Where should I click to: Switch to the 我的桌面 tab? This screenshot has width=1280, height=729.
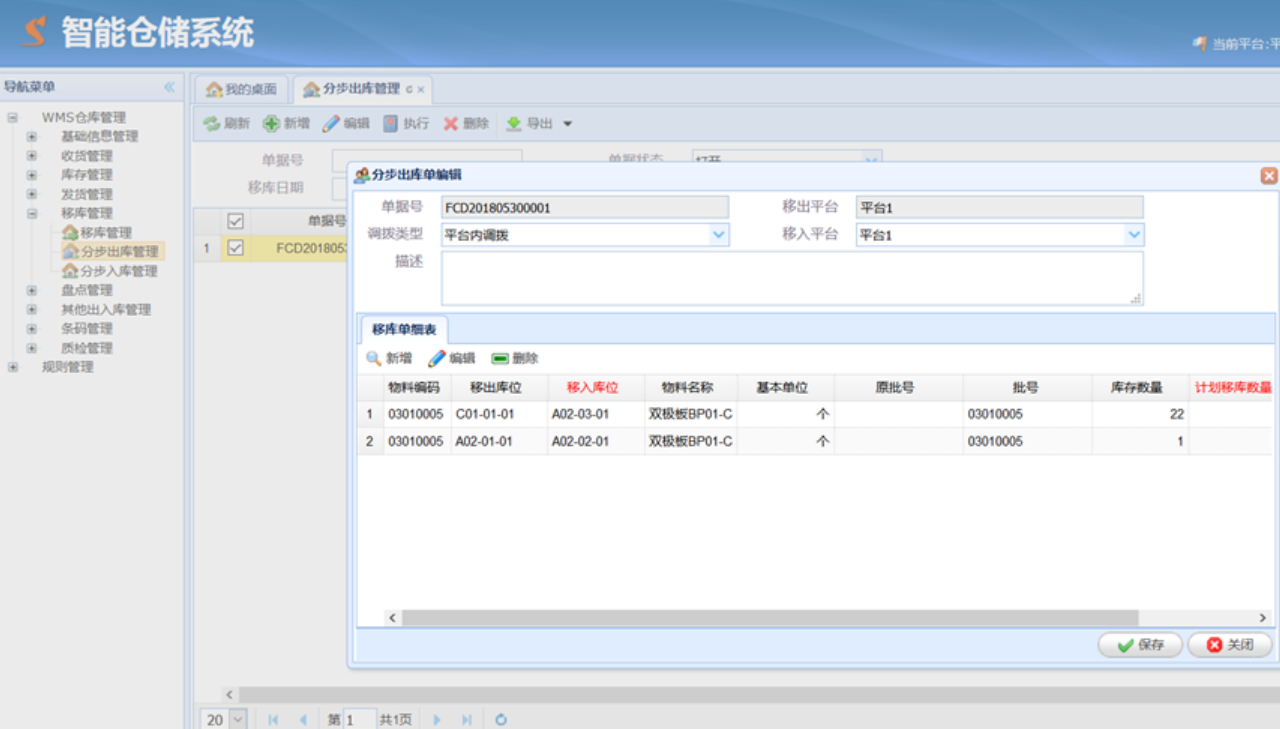[x=241, y=89]
